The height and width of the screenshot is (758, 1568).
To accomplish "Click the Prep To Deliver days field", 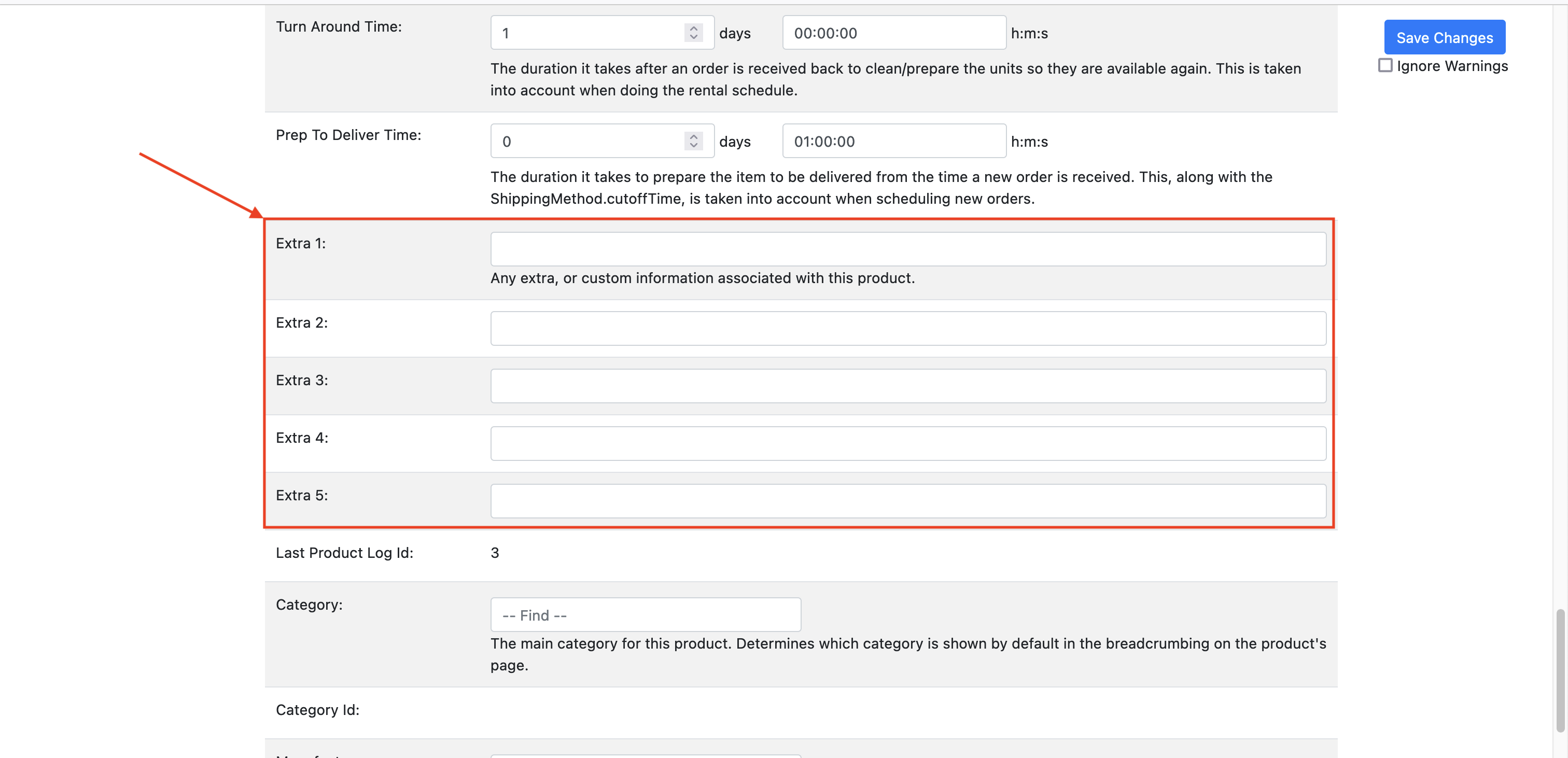I will pyautogui.click(x=602, y=141).
